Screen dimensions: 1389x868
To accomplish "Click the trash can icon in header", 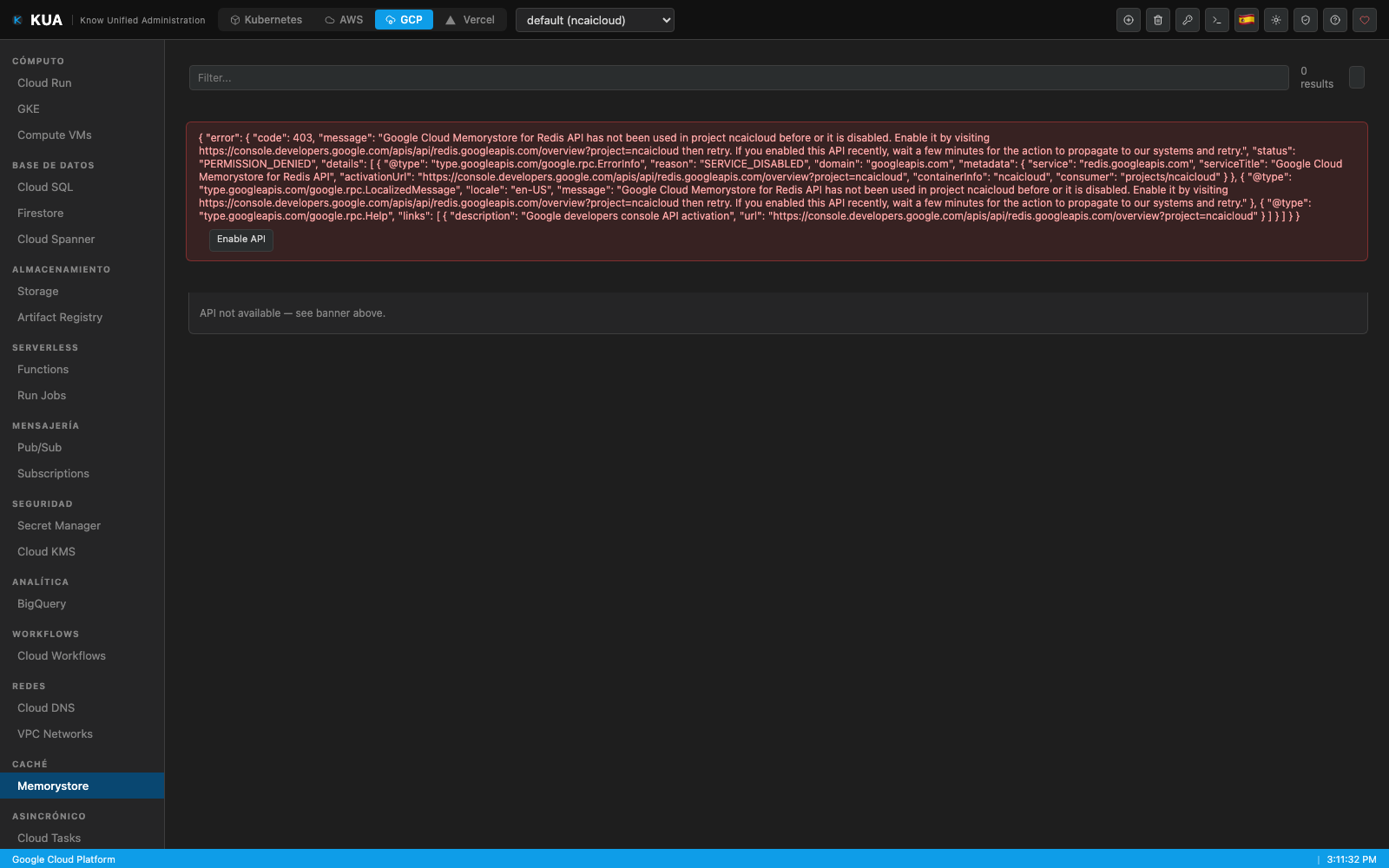I will click(1158, 20).
